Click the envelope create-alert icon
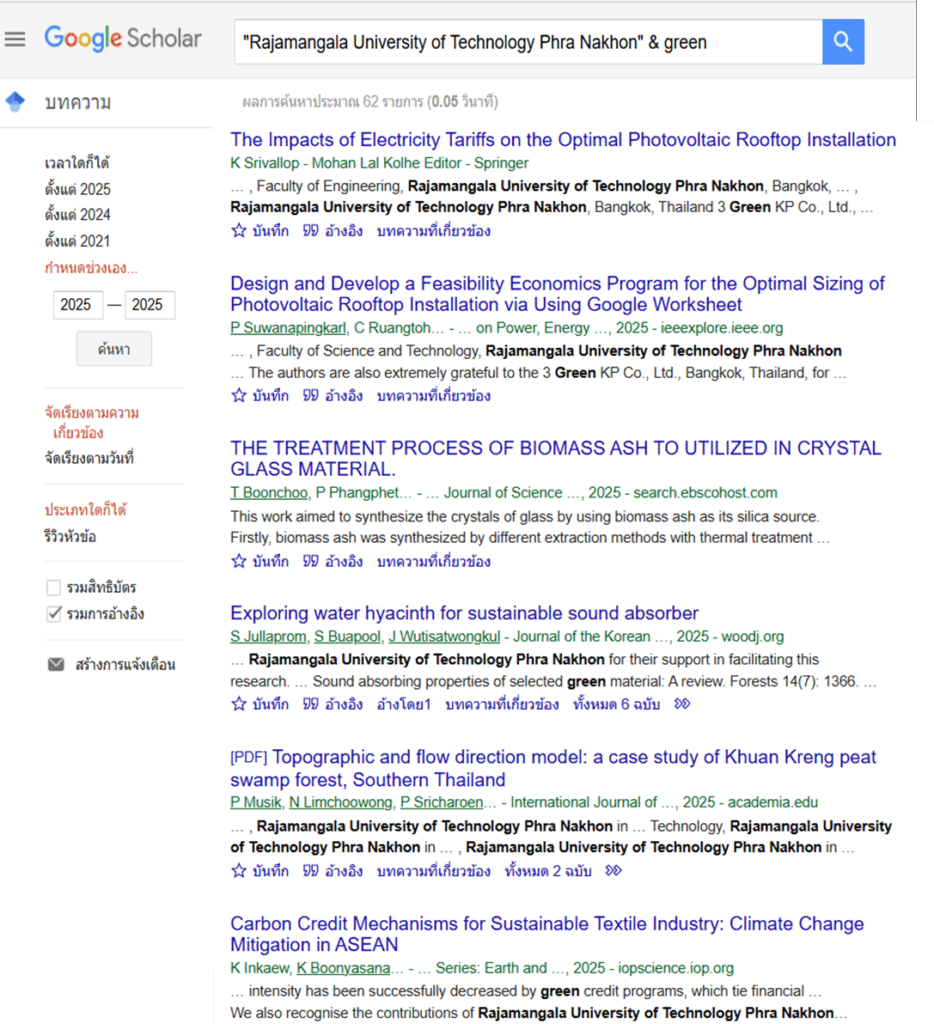The width and height of the screenshot is (934, 1024). (56, 664)
